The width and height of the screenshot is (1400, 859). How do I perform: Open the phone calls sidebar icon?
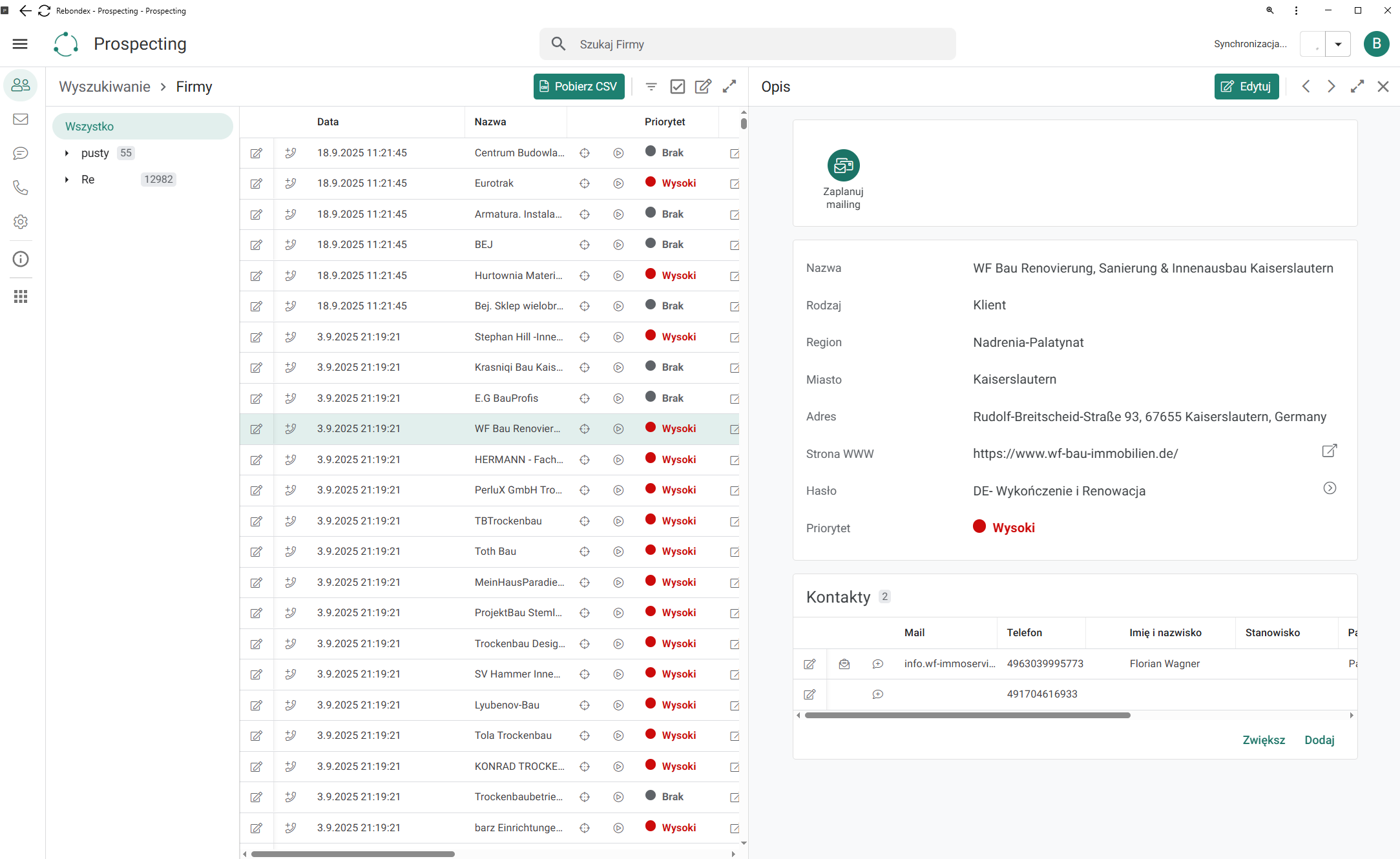coord(21,187)
